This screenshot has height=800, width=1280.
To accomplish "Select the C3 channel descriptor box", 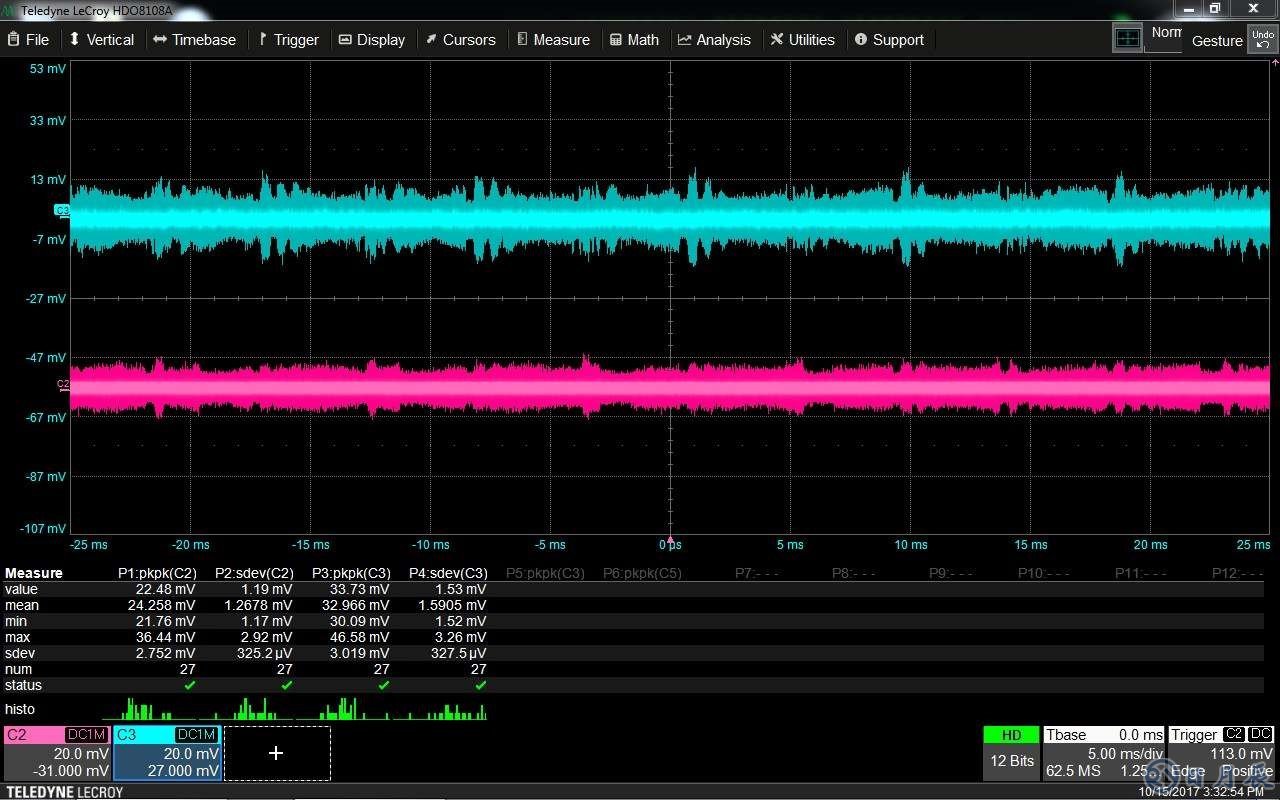I will [x=167, y=753].
